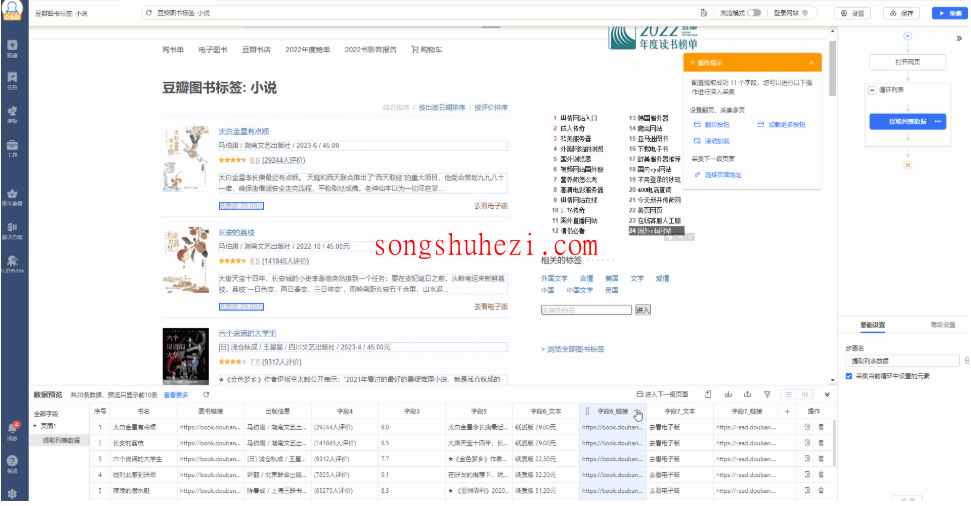Click the user avatar at sidebar top
The height and width of the screenshot is (506, 971).
[x=12, y=10]
